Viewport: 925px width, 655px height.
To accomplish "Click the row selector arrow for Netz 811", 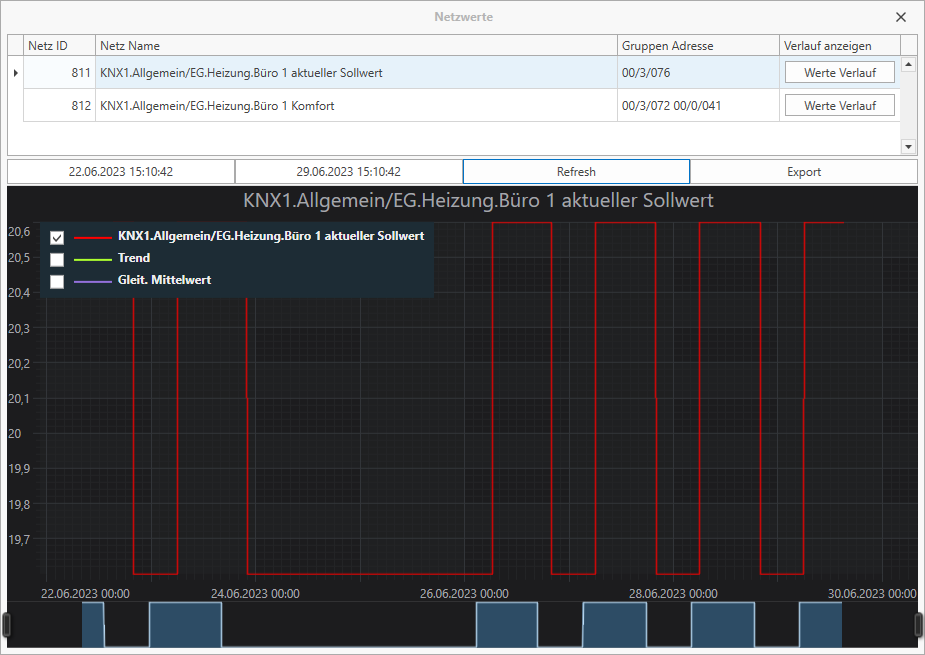I will (15, 73).
